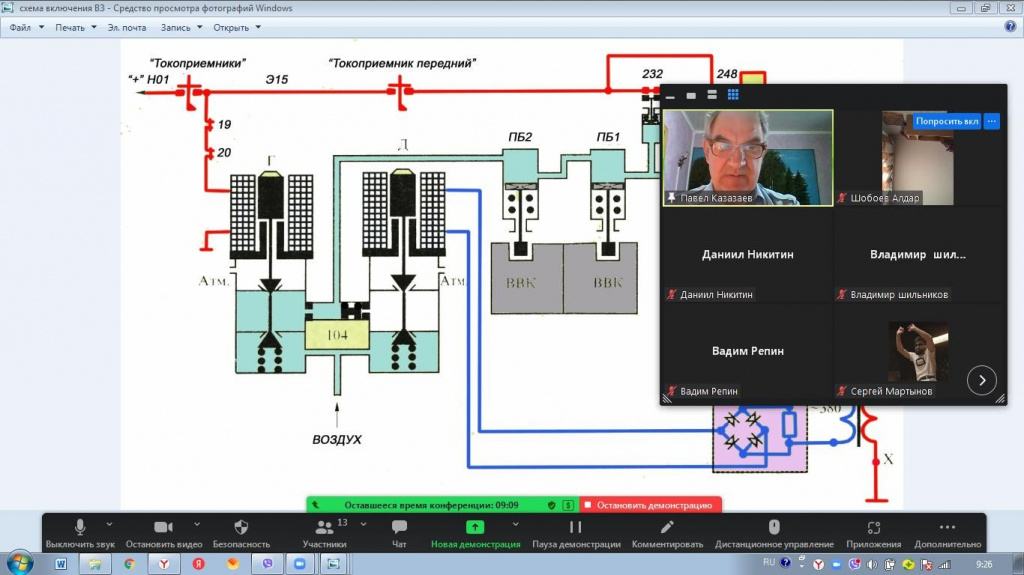Open the audio options arrow next to microphone
Screen dimensions: 1024x575
(109, 524)
